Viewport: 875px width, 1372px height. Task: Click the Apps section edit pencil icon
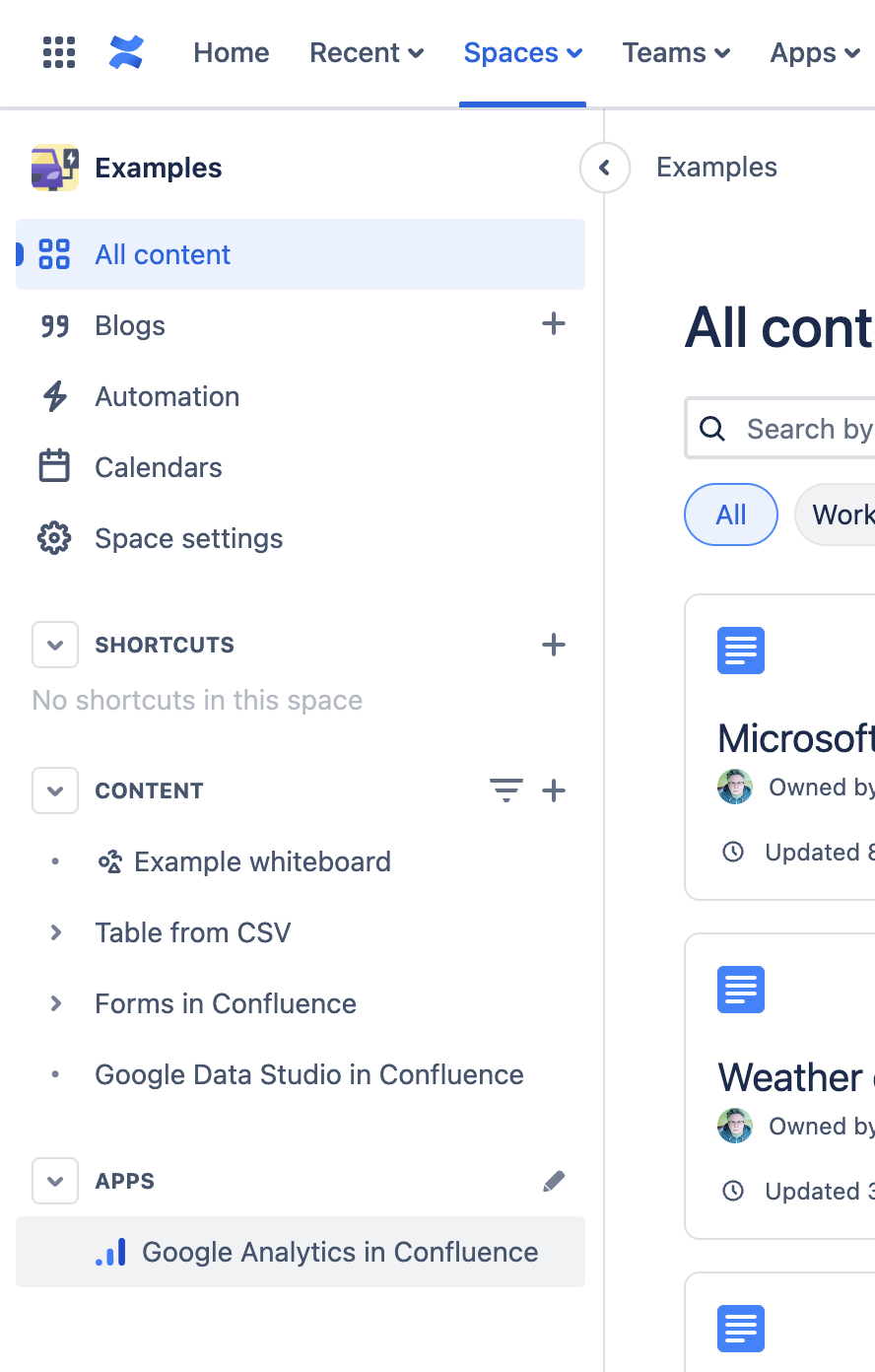point(554,1181)
